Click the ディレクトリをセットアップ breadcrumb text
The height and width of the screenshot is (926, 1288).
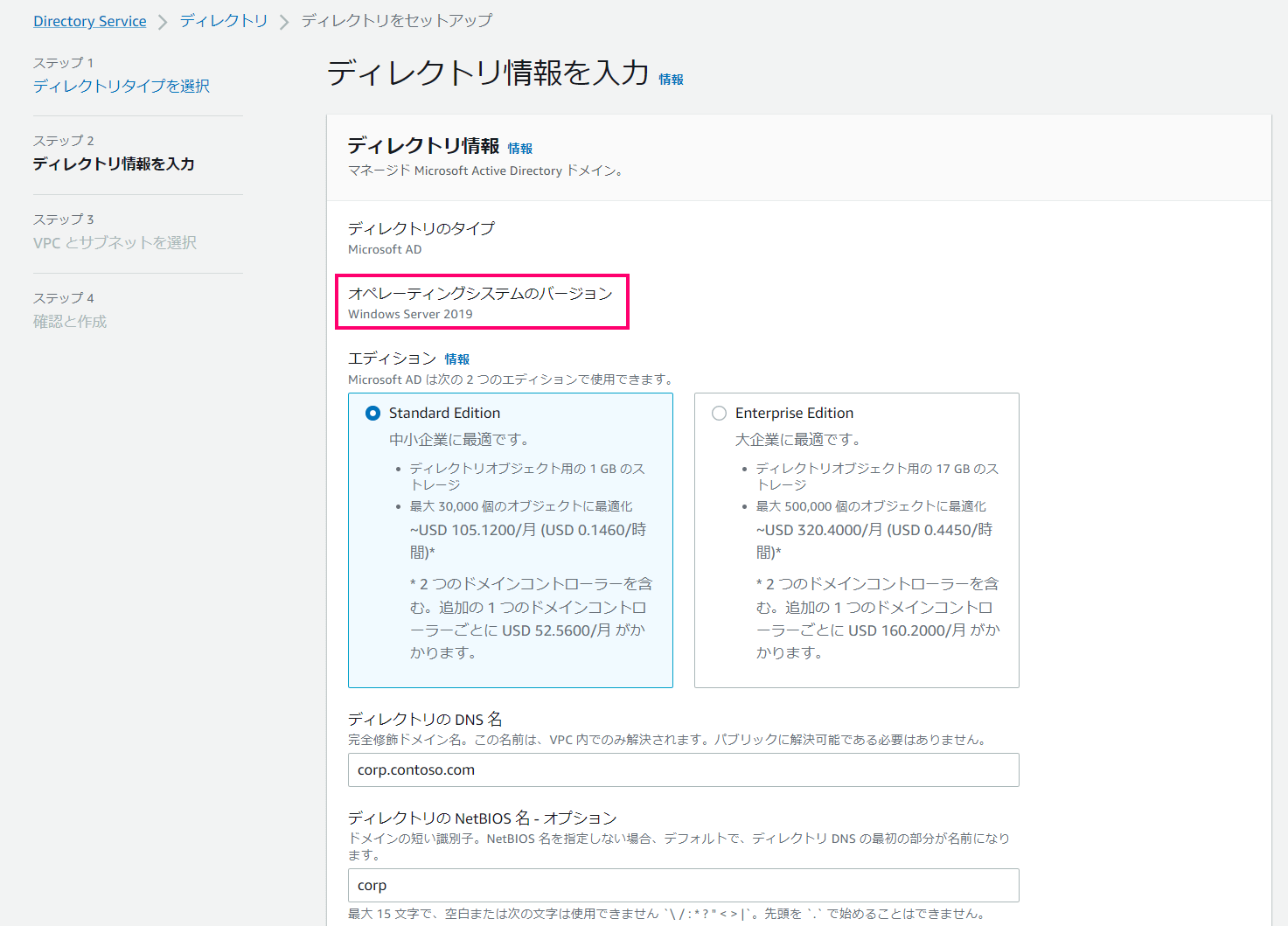pyautogui.click(x=397, y=21)
